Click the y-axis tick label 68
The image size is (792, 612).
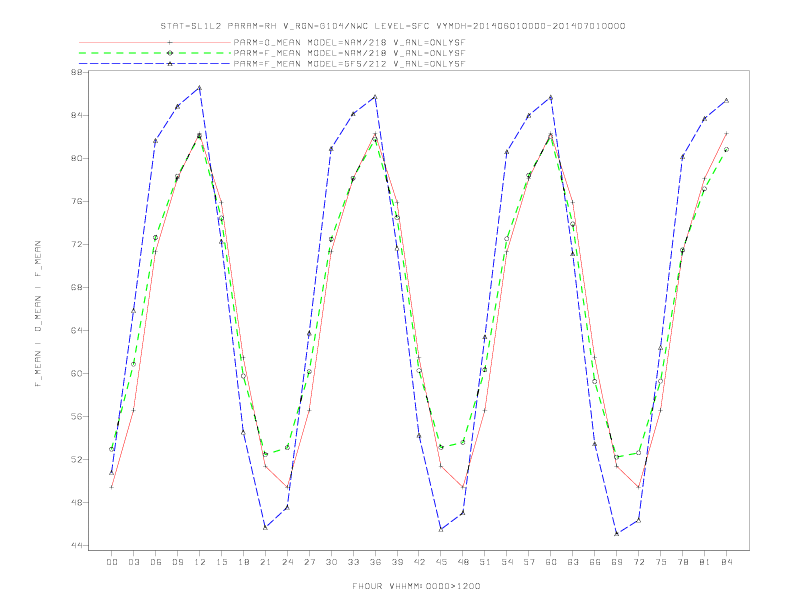pyautogui.click(x=78, y=287)
